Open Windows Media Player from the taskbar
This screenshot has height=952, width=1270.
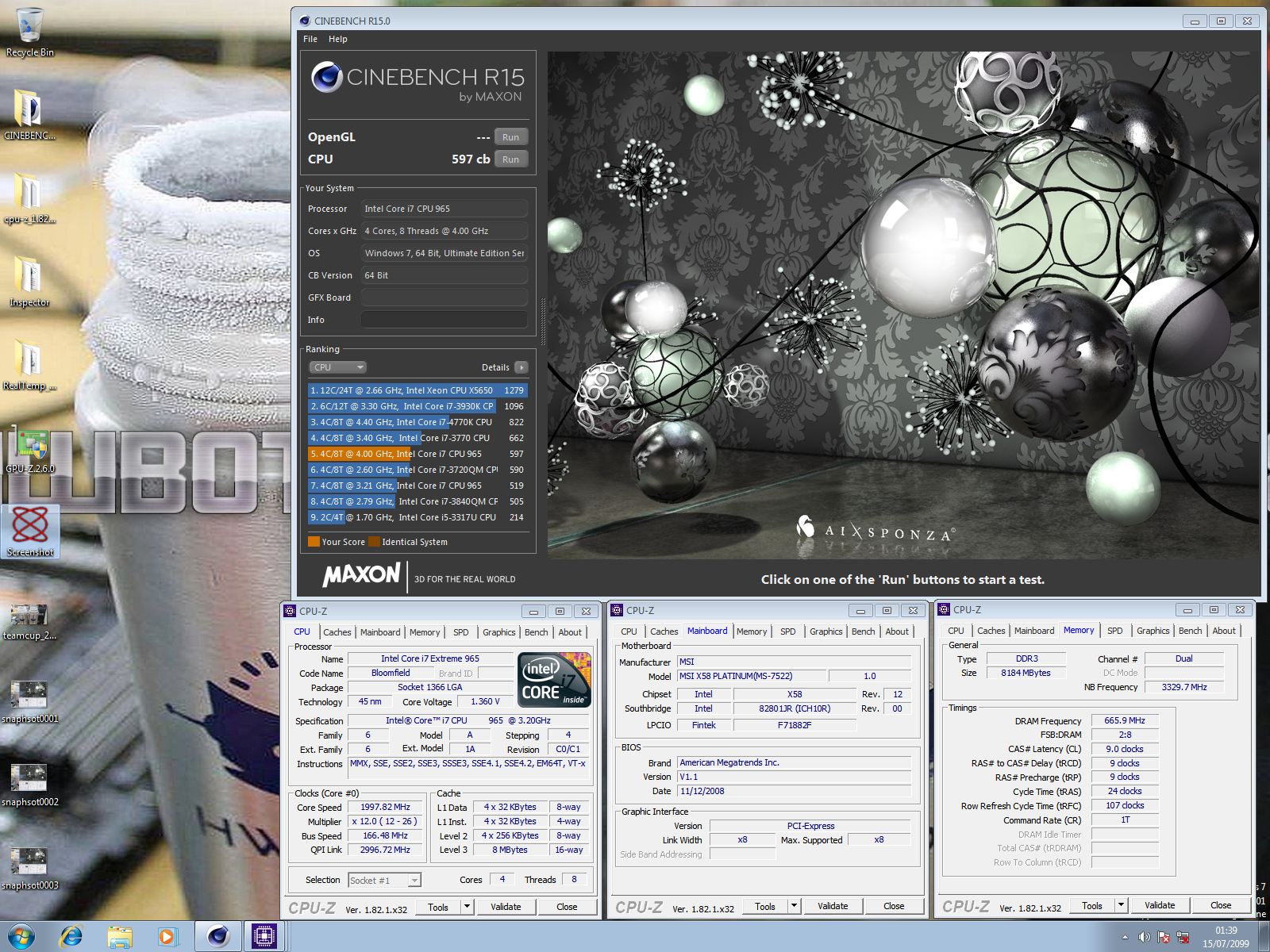pyautogui.click(x=167, y=937)
